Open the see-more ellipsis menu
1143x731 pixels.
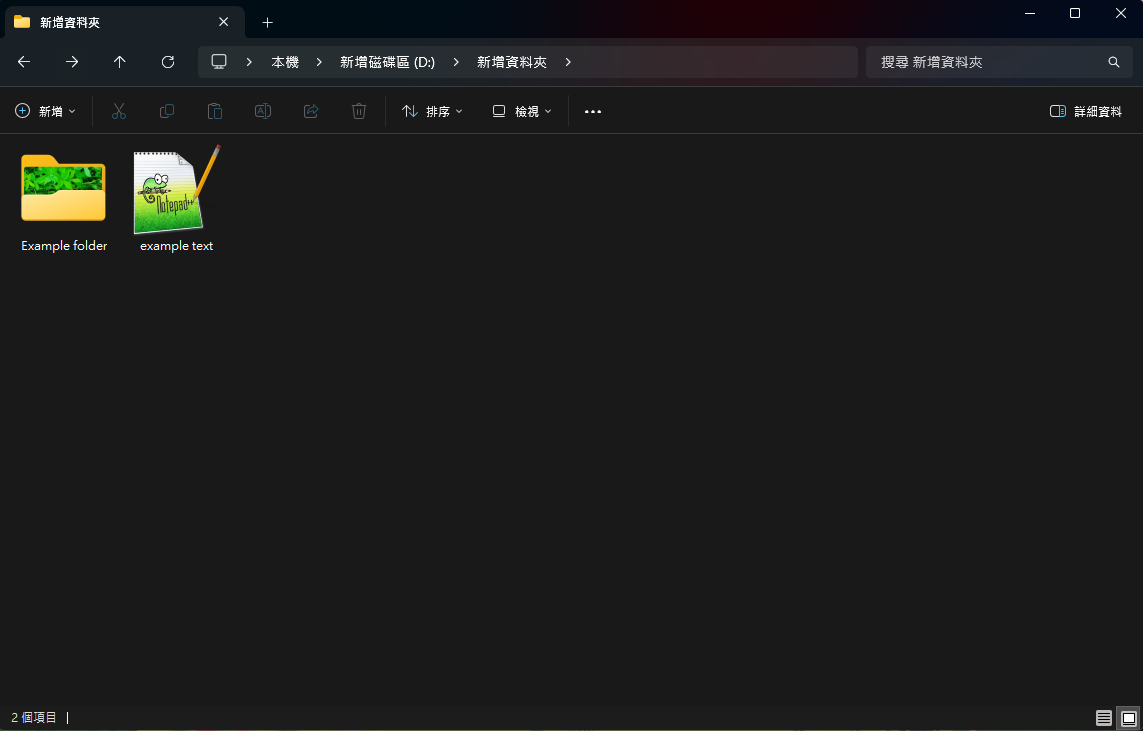click(x=592, y=111)
